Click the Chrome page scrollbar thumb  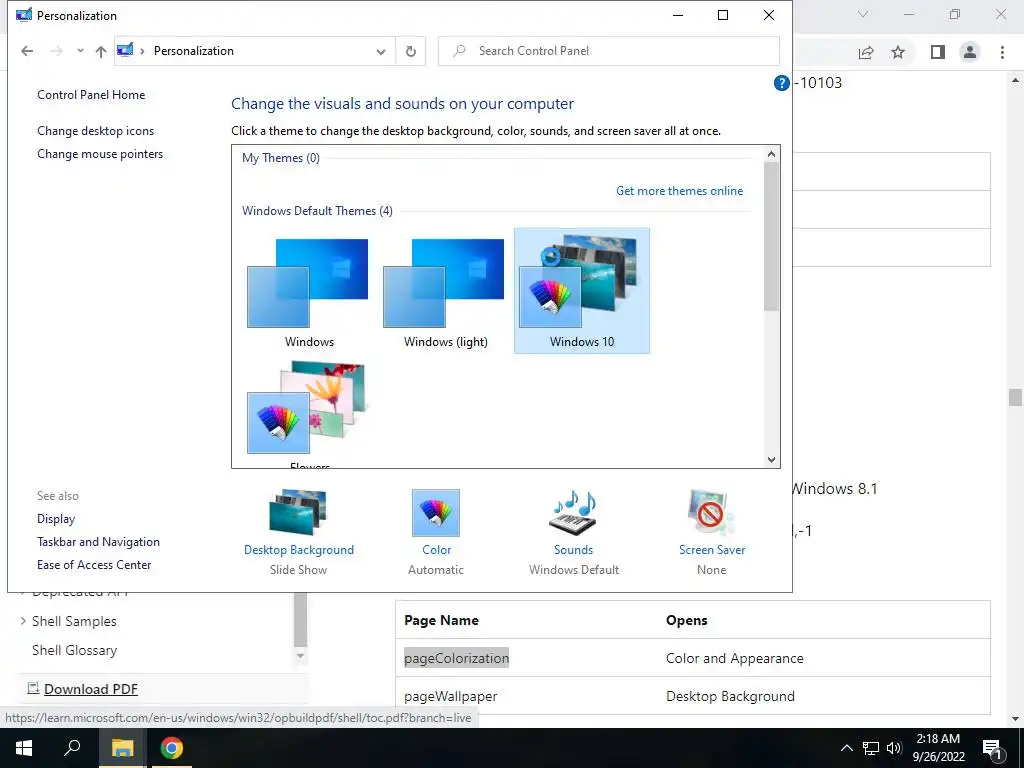[x=1015, y=398]
